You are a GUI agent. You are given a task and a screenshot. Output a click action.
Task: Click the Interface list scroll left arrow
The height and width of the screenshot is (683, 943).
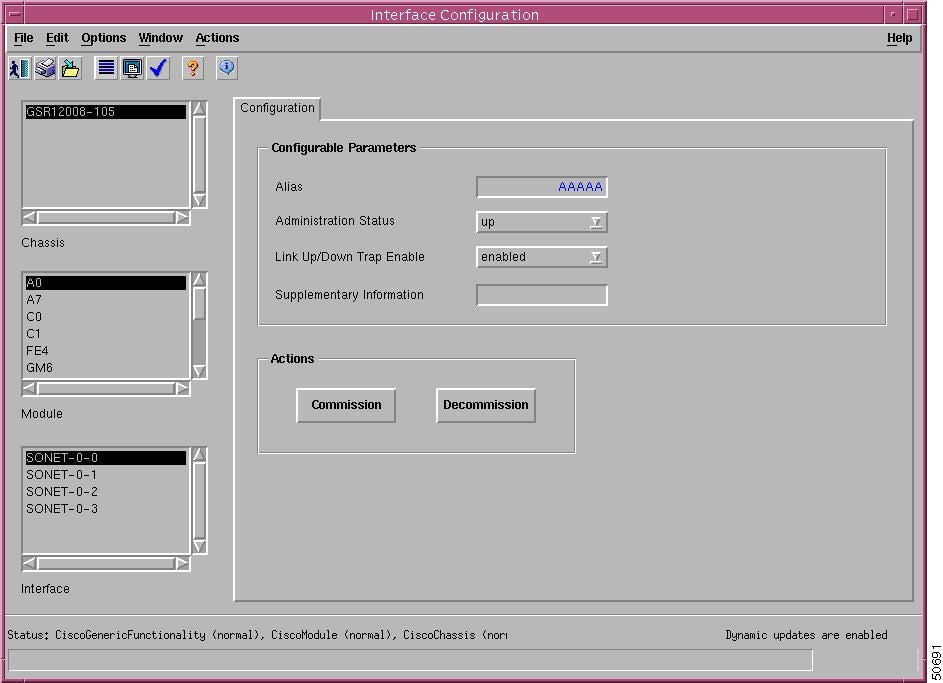(29, 563)
